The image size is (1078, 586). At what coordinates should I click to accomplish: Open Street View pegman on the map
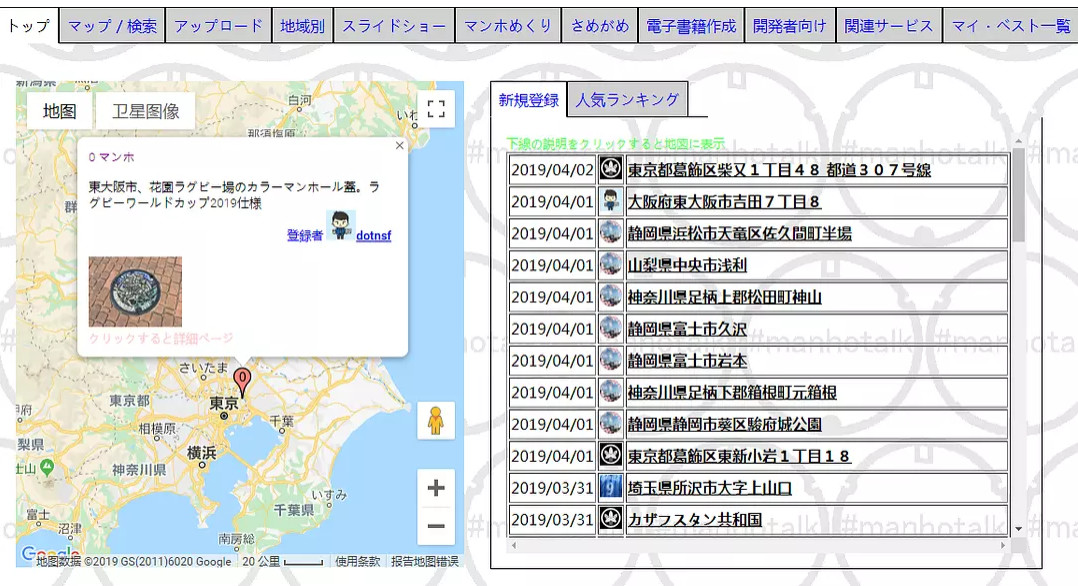[436, 420]
